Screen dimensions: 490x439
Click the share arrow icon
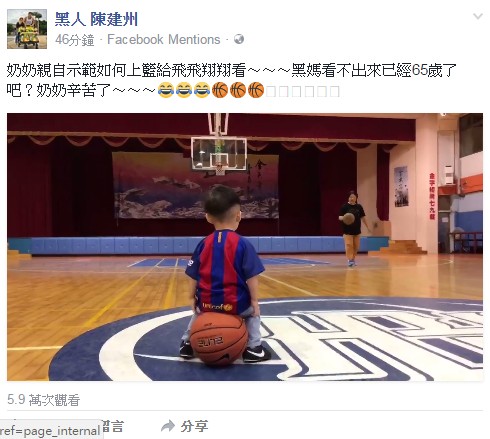(168, 426)
